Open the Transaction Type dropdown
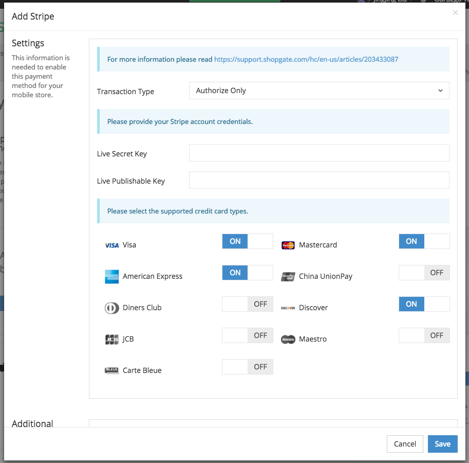The height and width of the screenshot is (463, 469). 319,91
